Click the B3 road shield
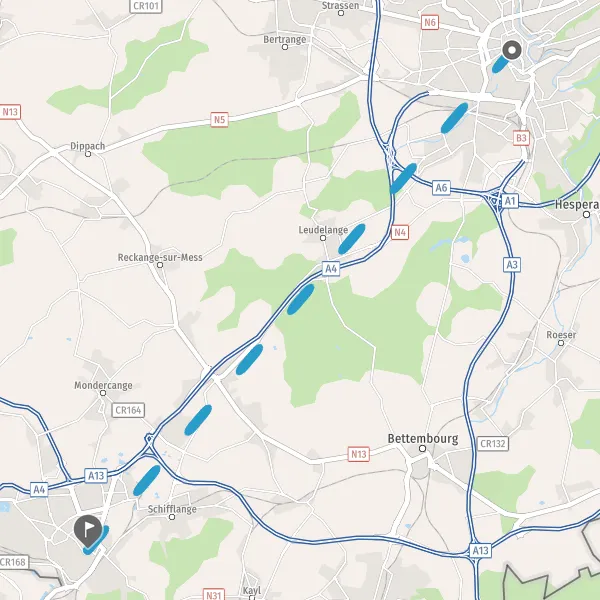Viewport: 600px width, 600px height. (521, 138)
